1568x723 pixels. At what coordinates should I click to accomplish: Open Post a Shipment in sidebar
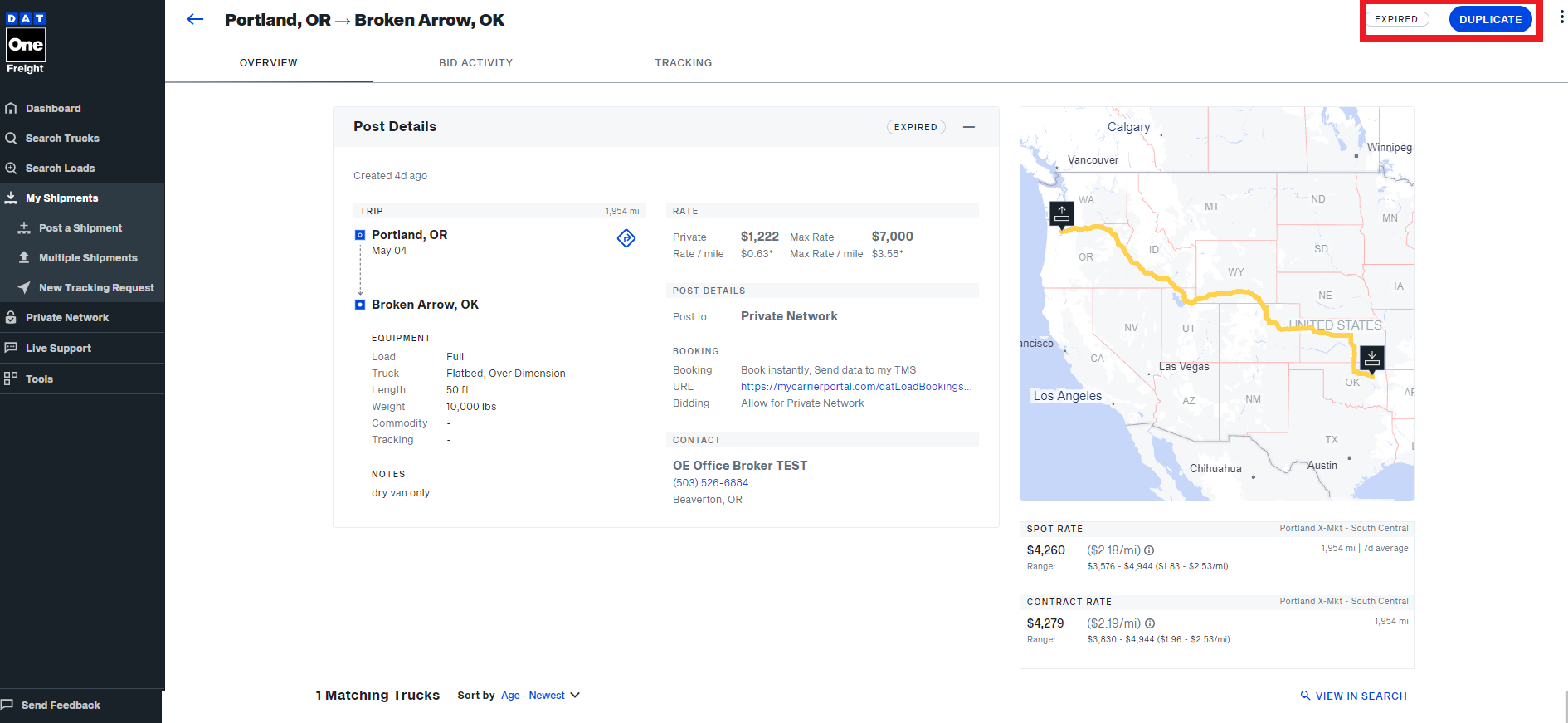pyautogui.click(x=80, y=228)
